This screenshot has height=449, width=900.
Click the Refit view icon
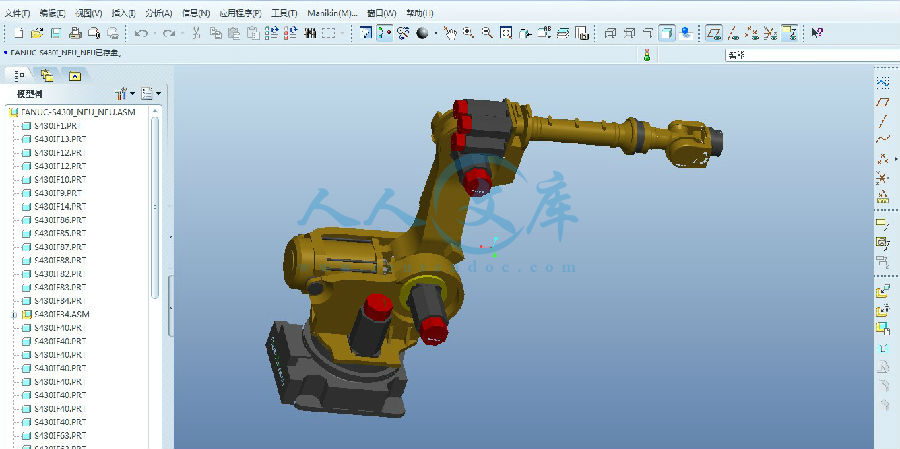point(507,33)
